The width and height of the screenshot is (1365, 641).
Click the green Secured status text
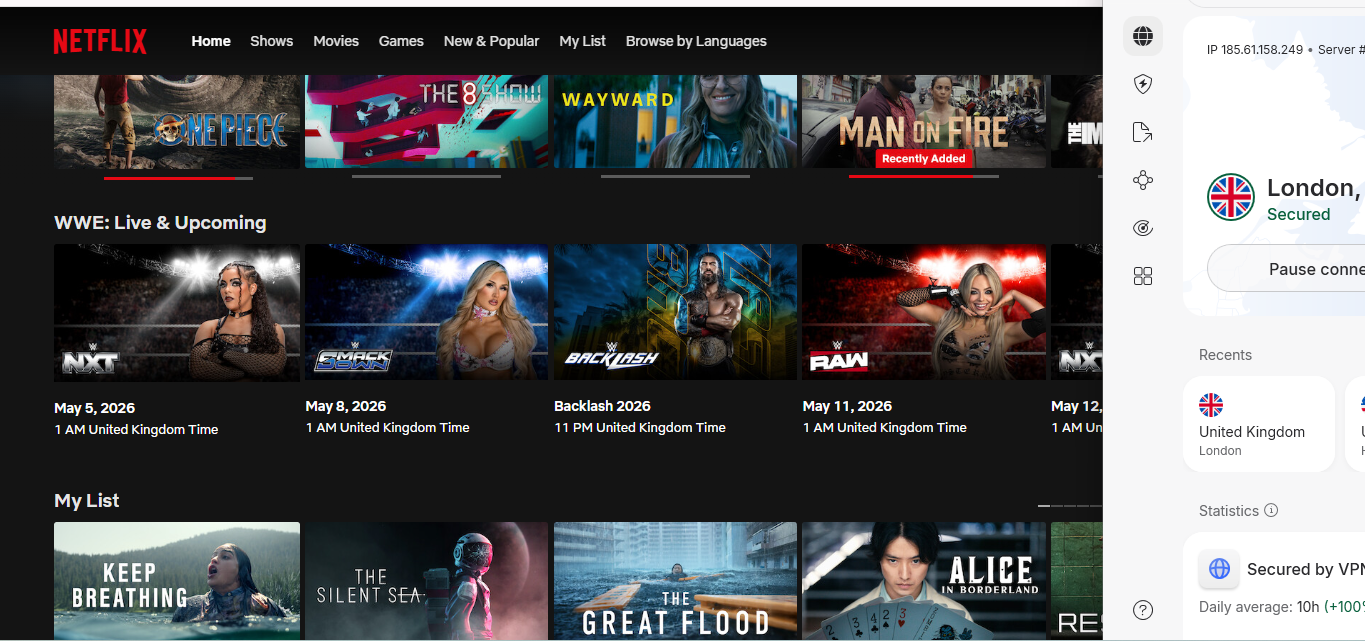point(1299,214)
